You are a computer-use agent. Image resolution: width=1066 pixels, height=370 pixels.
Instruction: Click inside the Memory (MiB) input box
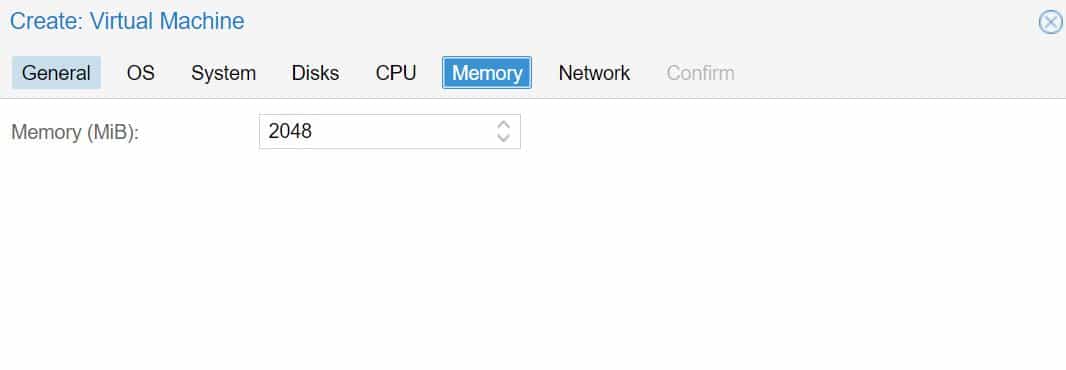coord(390,131)
